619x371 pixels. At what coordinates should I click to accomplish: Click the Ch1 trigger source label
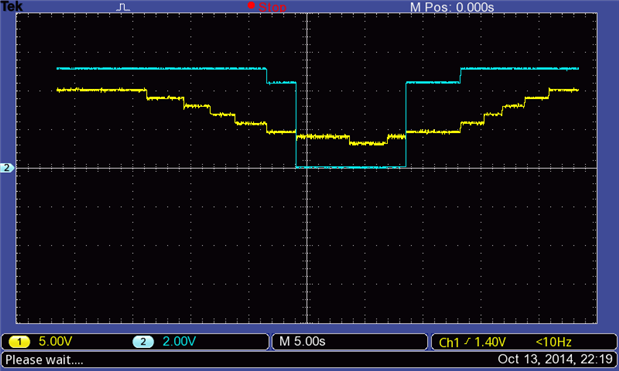tap(449, 342)
